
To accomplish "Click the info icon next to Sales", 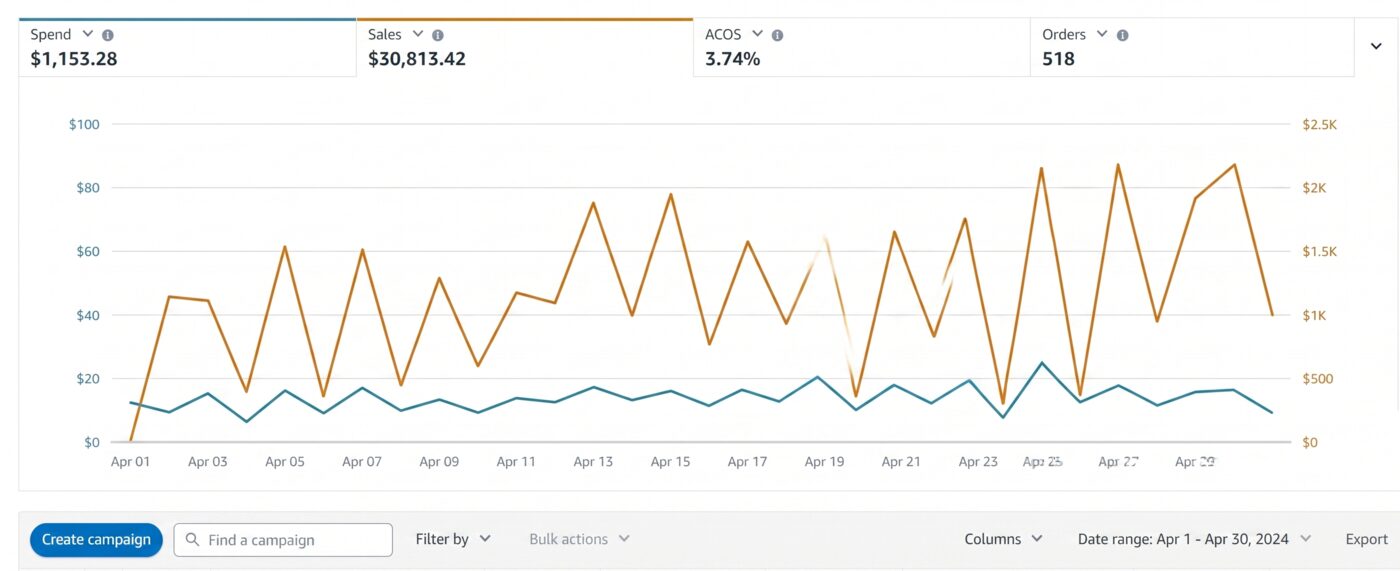I will point(438,35).
